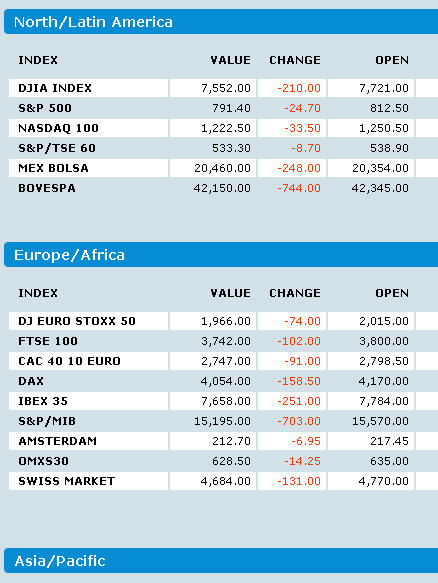Click the DJIA change value -210.00
The height and width of the screenshot is (583, 438).
pos(299,88)
